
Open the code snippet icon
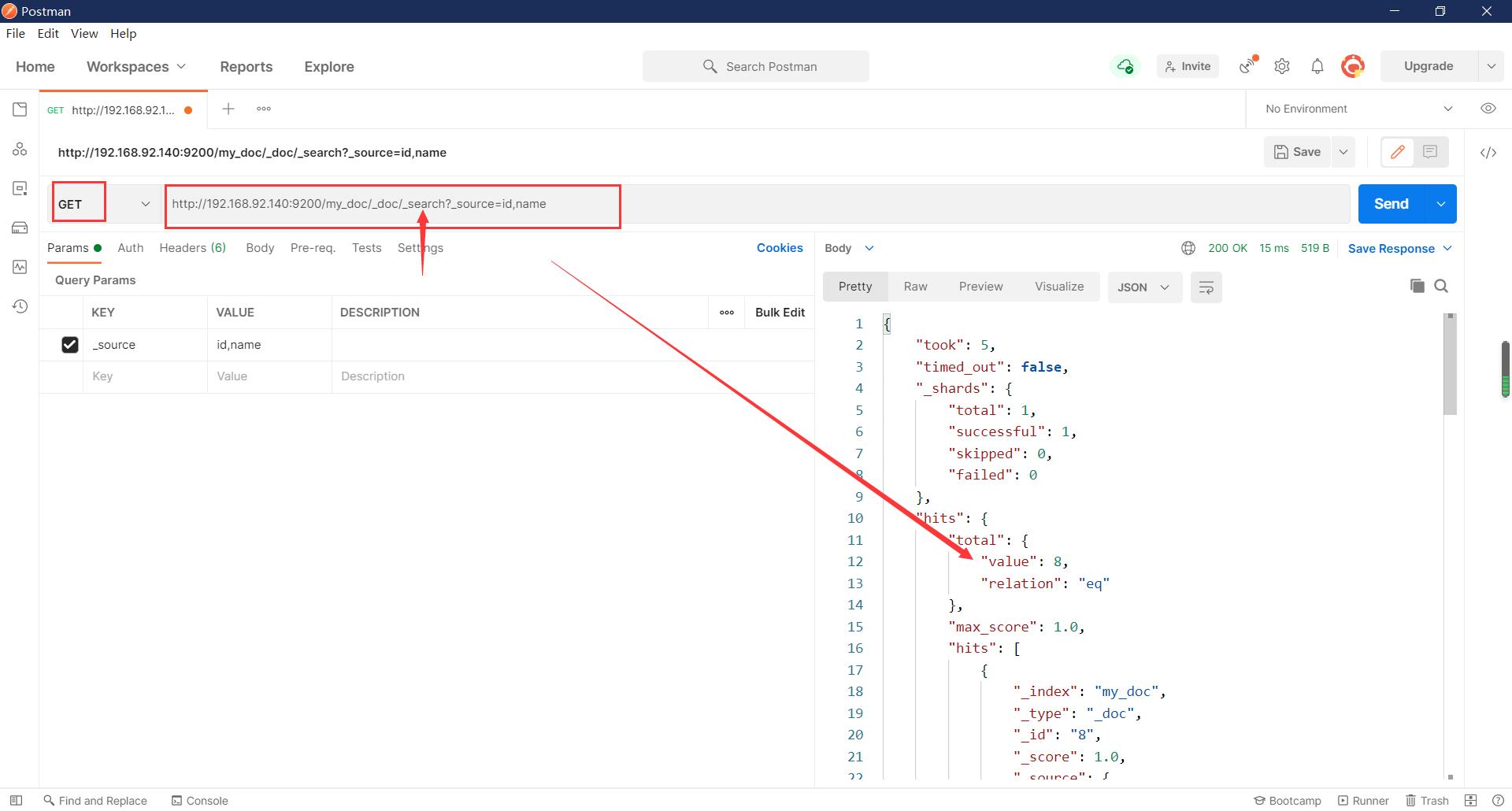[x=1488, y=153]
